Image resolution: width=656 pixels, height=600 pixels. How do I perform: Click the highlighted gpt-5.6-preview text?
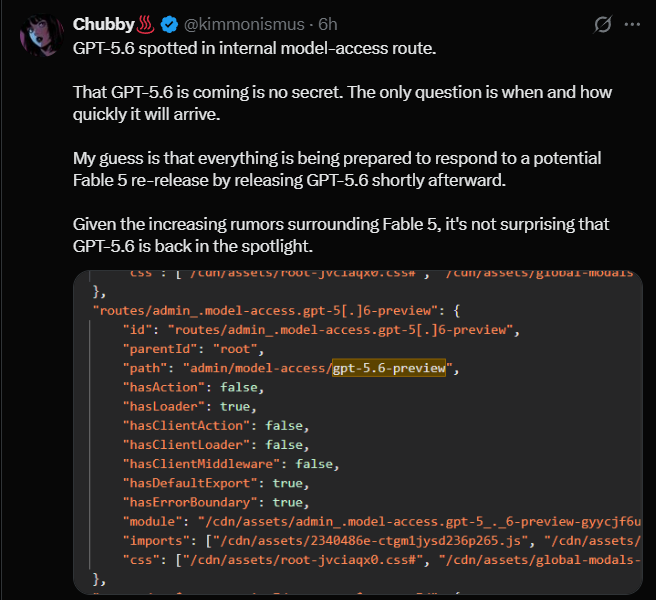(389, 368)
